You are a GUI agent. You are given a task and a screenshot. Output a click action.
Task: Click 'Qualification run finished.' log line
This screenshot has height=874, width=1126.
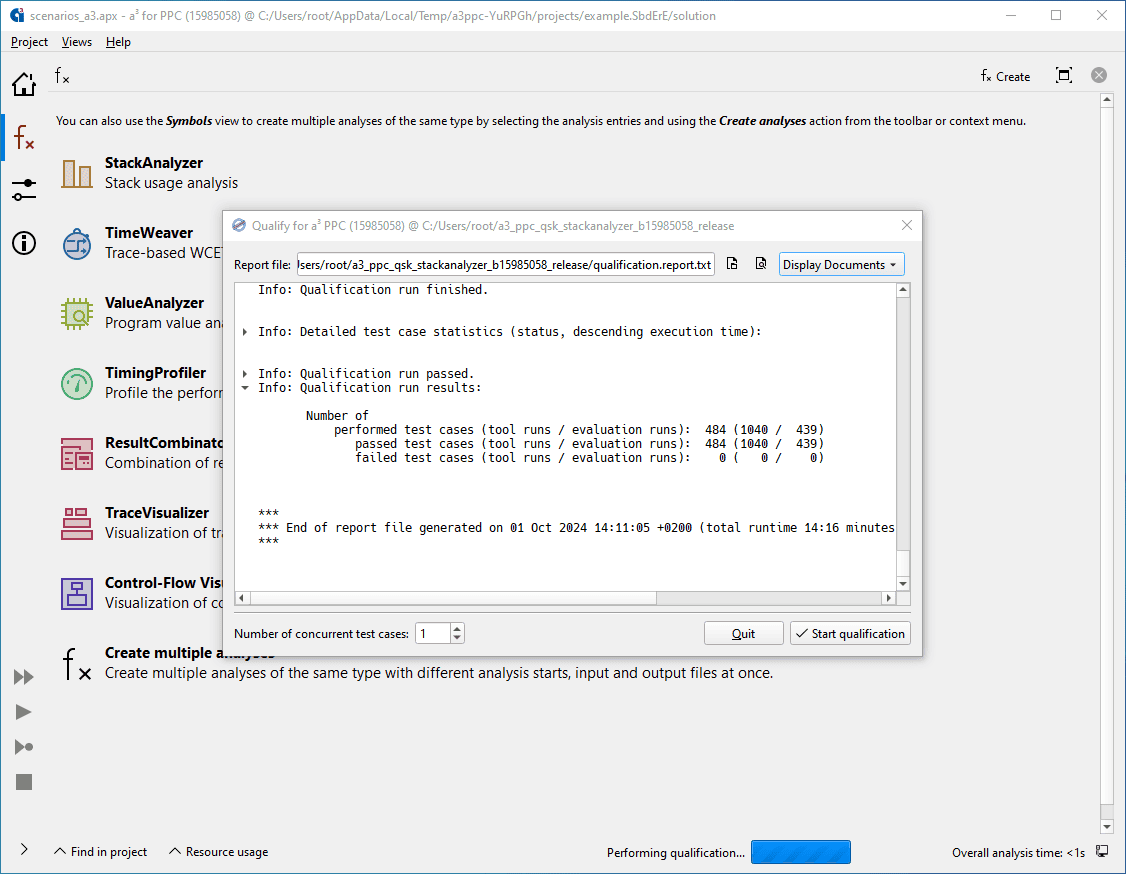[x=373, y=289]
